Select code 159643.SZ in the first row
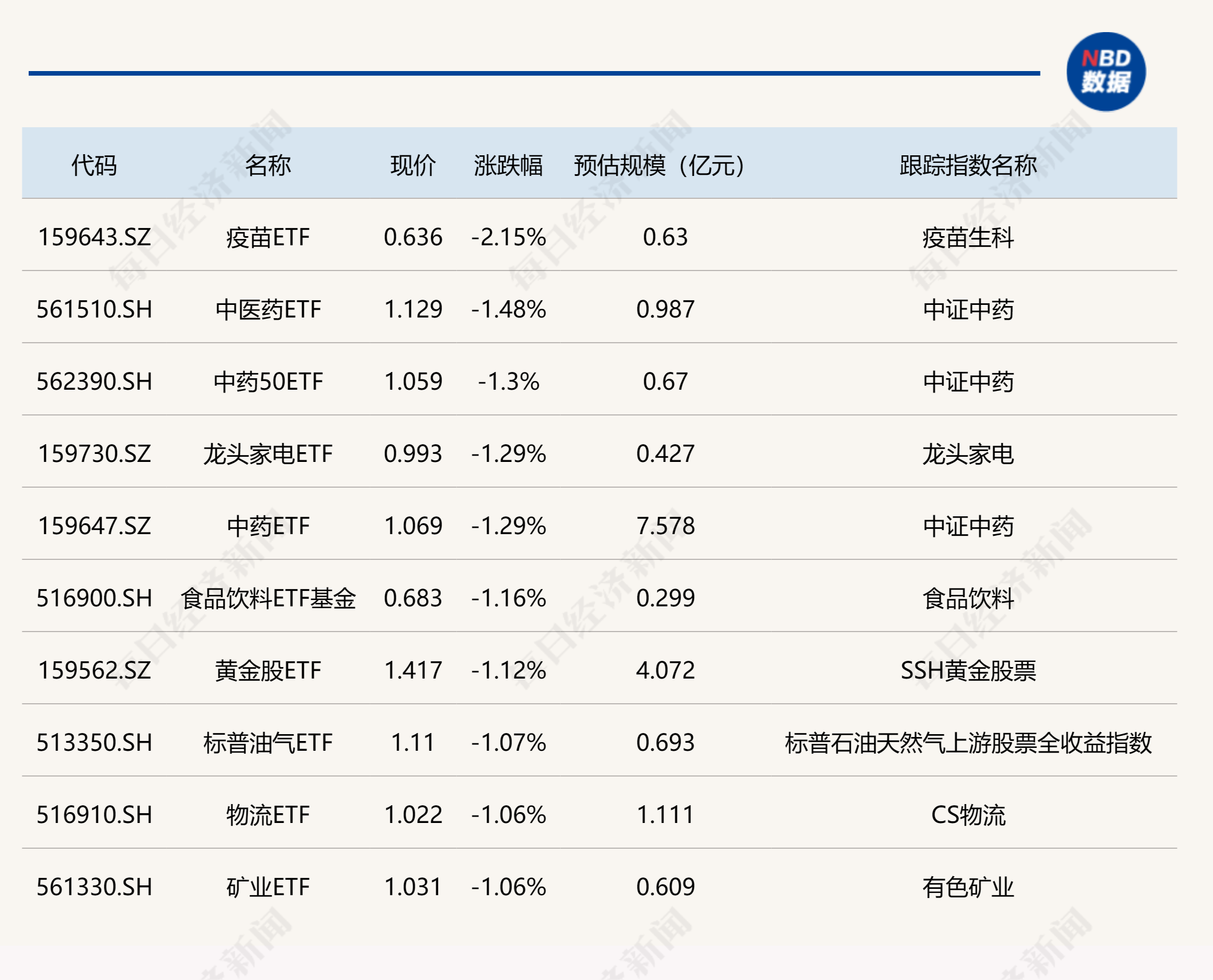1213x980 pixels. 95,238
